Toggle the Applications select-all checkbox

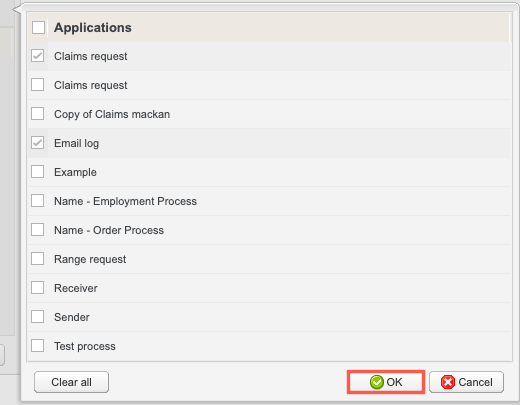click(x=38, y=27)
